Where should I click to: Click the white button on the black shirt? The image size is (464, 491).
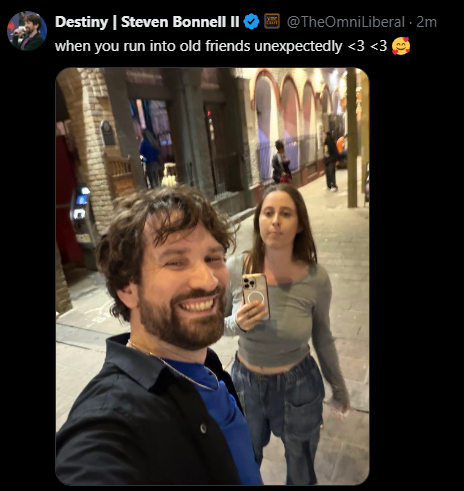pos(203,428)
